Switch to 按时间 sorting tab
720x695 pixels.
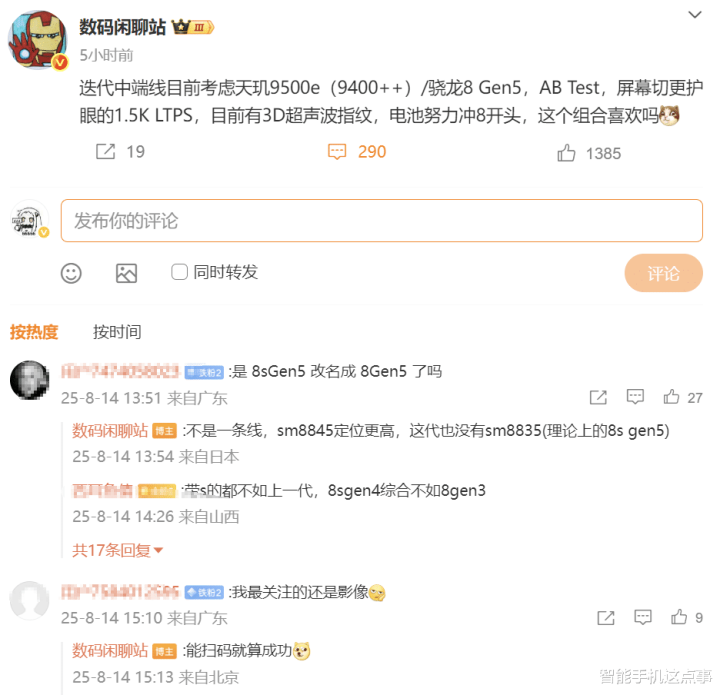click(x=117, y=331)
